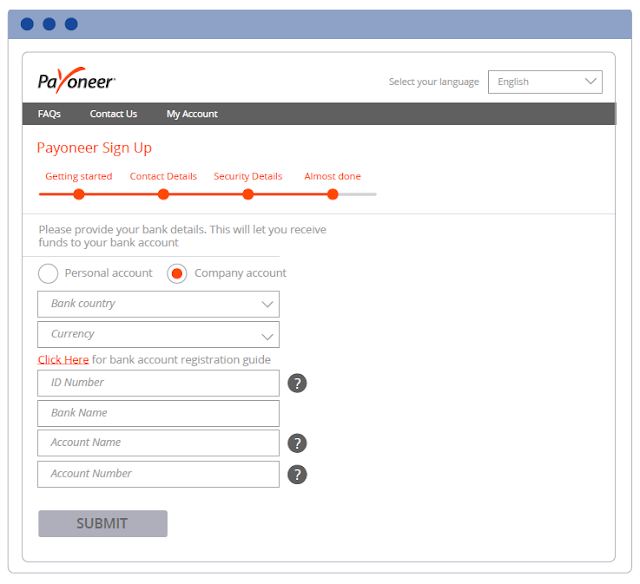The height and width of the screenshot is (584, 640).
Task: Open help icon beside ID Number
Action: (x=297, y=383)
